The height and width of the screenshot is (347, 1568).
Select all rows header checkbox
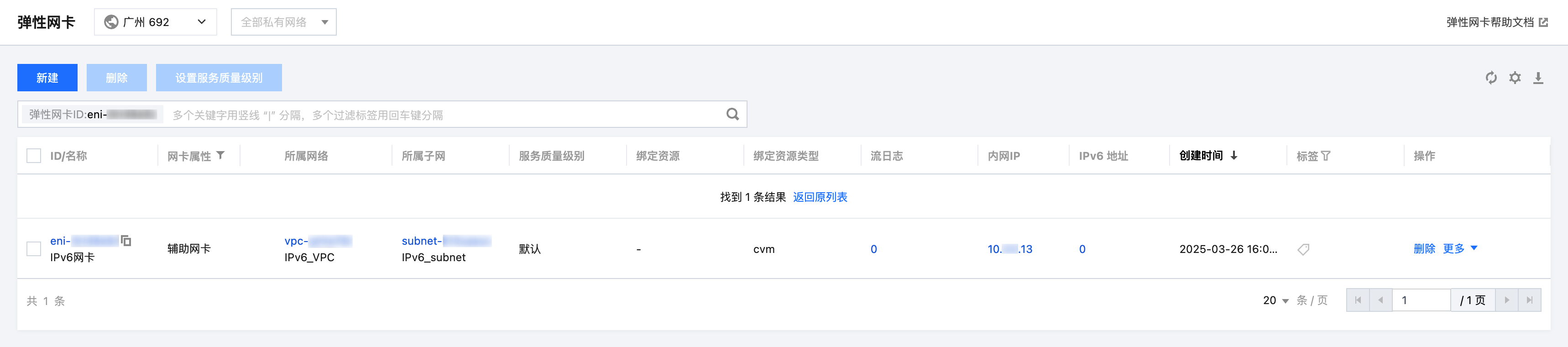33,156
